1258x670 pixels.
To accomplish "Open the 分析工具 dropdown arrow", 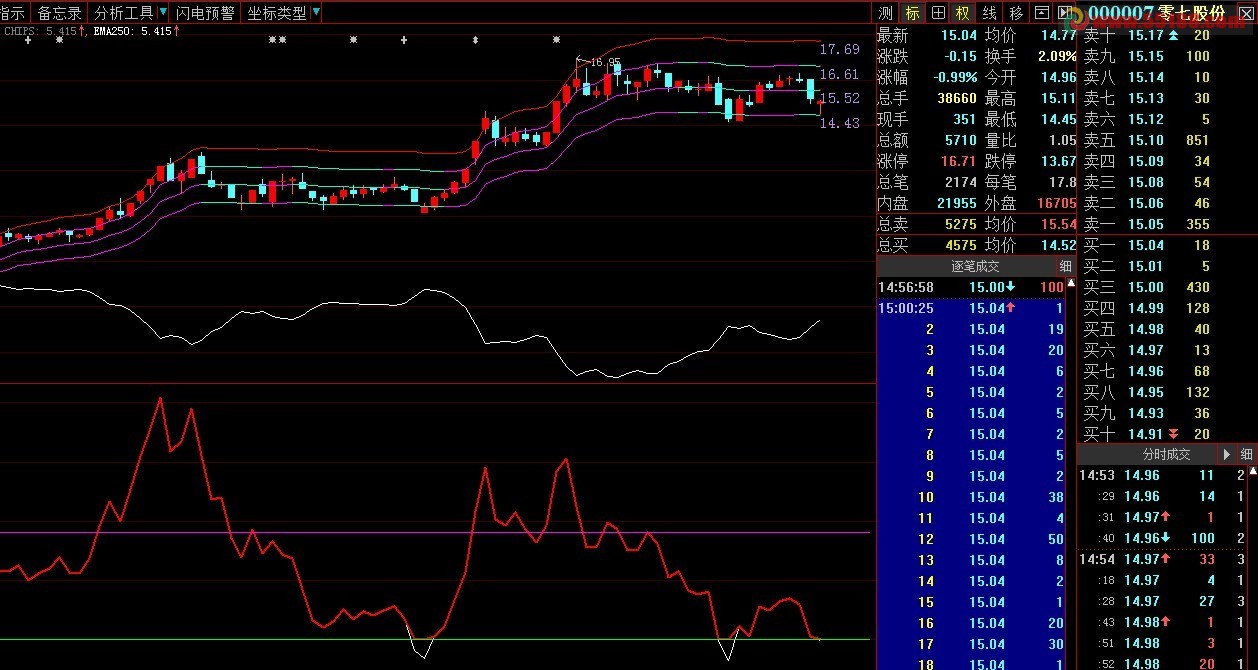I will (163, 13).
